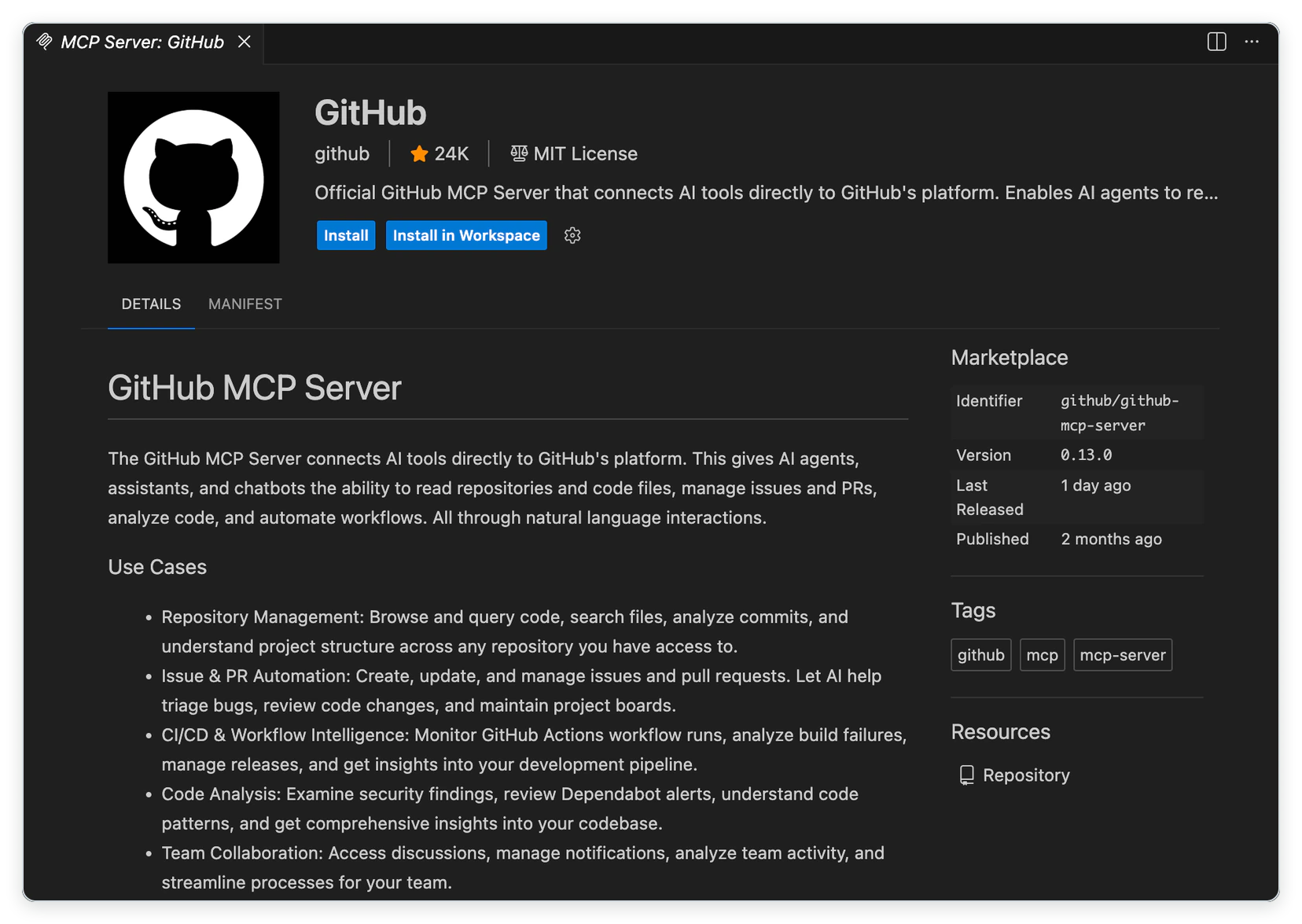Click the manage gear icon beside Install in Workspace
This screenshot has width=1302, height=924.
(x=572, y=235)
